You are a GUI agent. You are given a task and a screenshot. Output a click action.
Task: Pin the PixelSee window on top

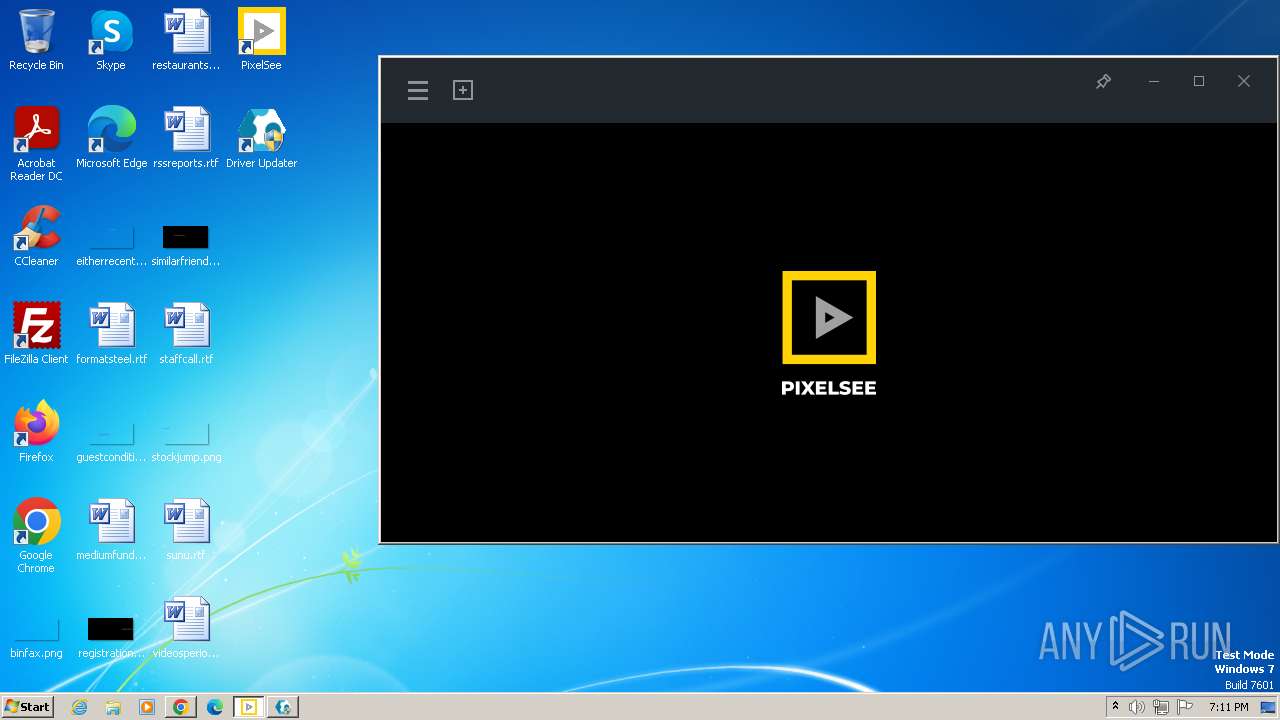[1104, 81]
